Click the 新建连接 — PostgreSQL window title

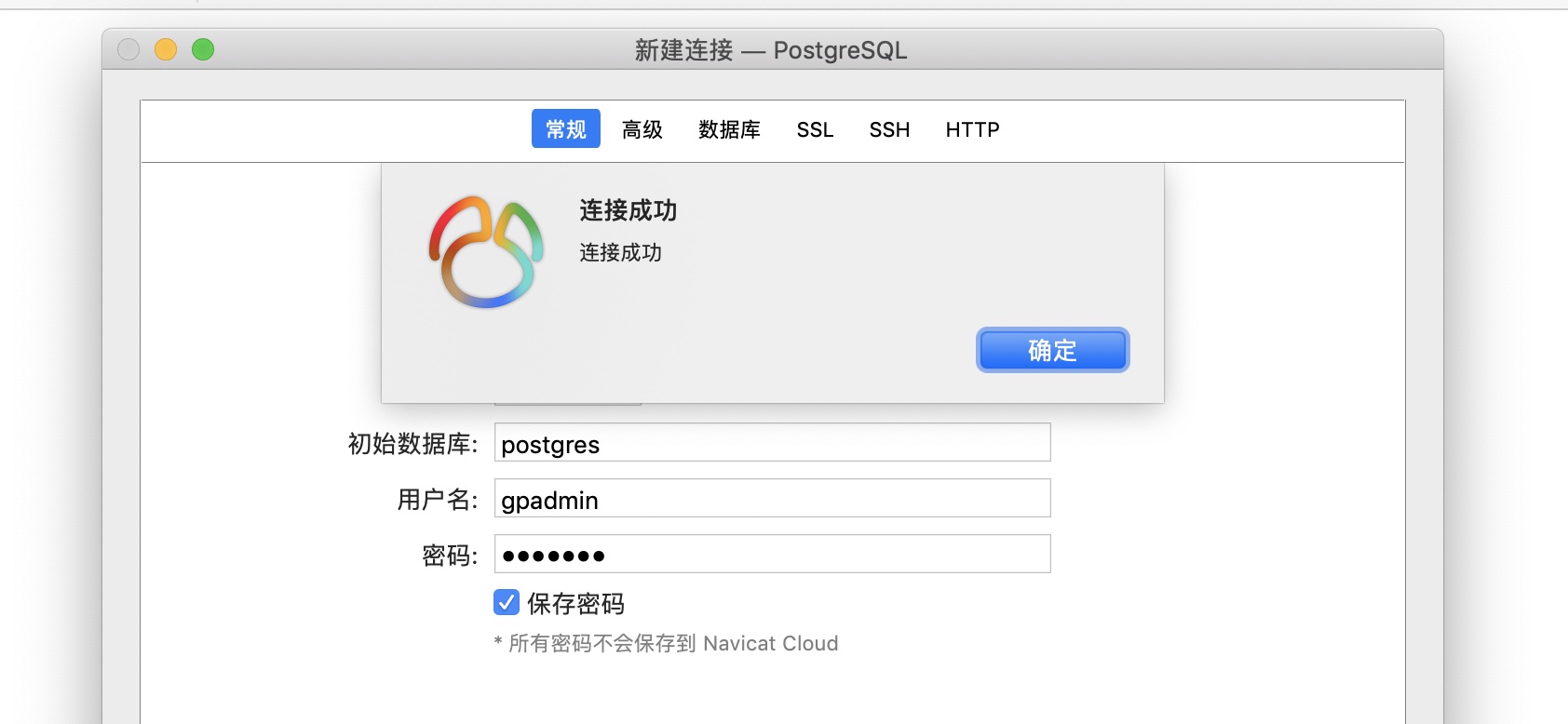coord(771,50)
